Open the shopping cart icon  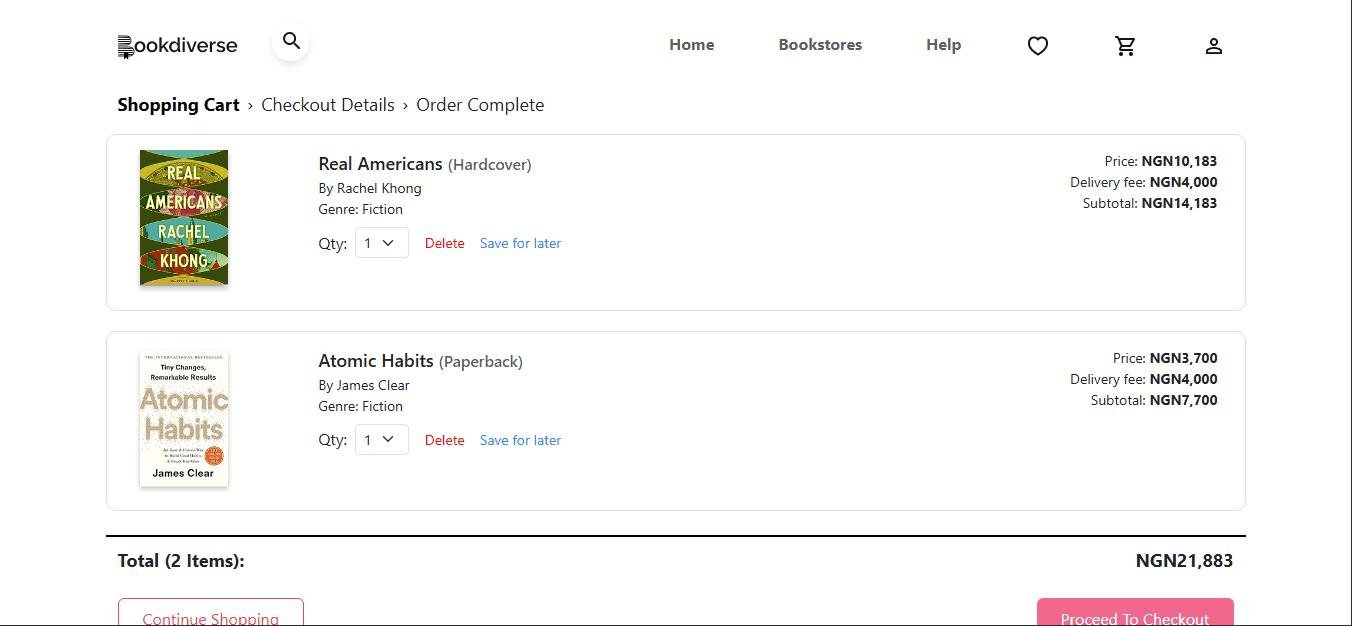tap(1126, 46)
